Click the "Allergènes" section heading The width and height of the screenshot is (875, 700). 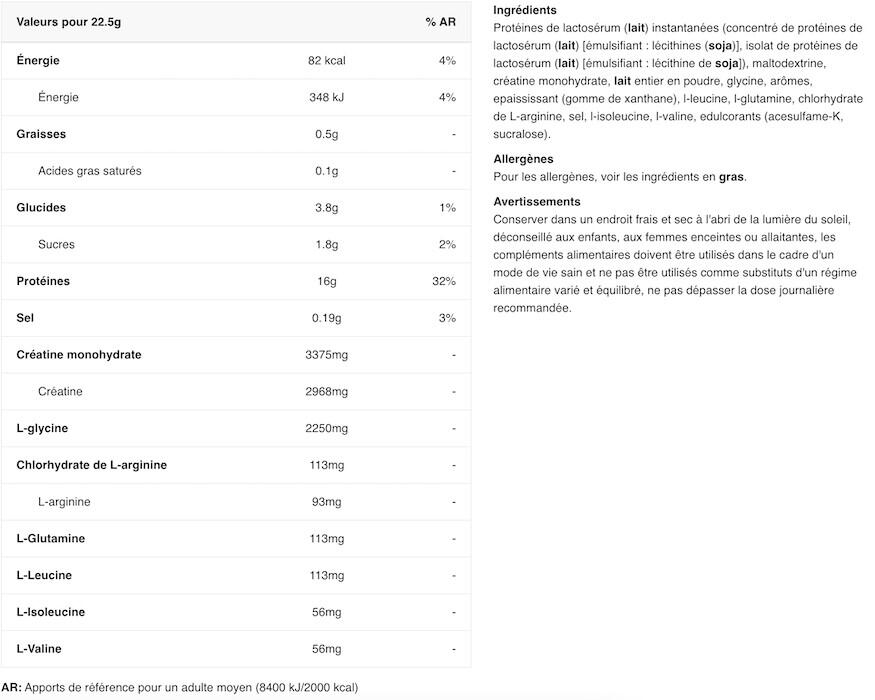(x=523, y=159)
